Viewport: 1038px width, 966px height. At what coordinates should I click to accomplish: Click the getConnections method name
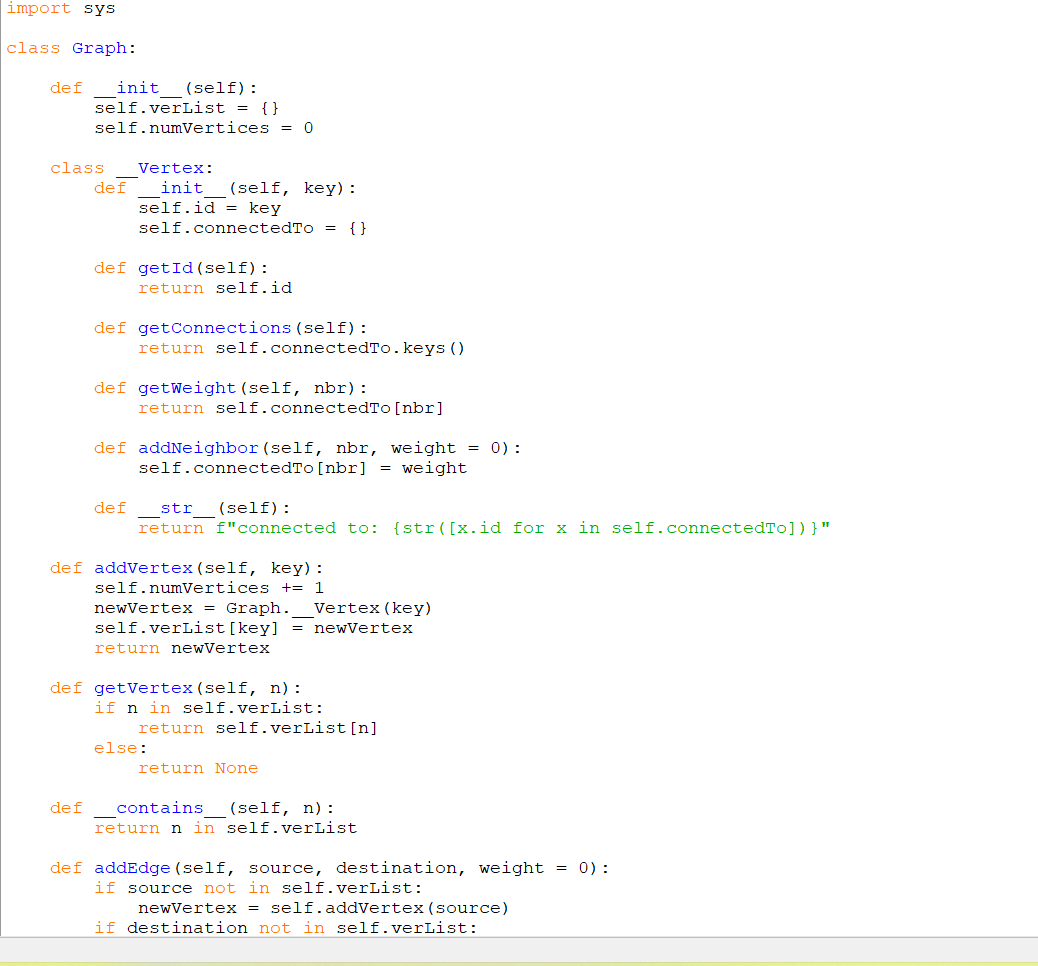click(213, 327)
